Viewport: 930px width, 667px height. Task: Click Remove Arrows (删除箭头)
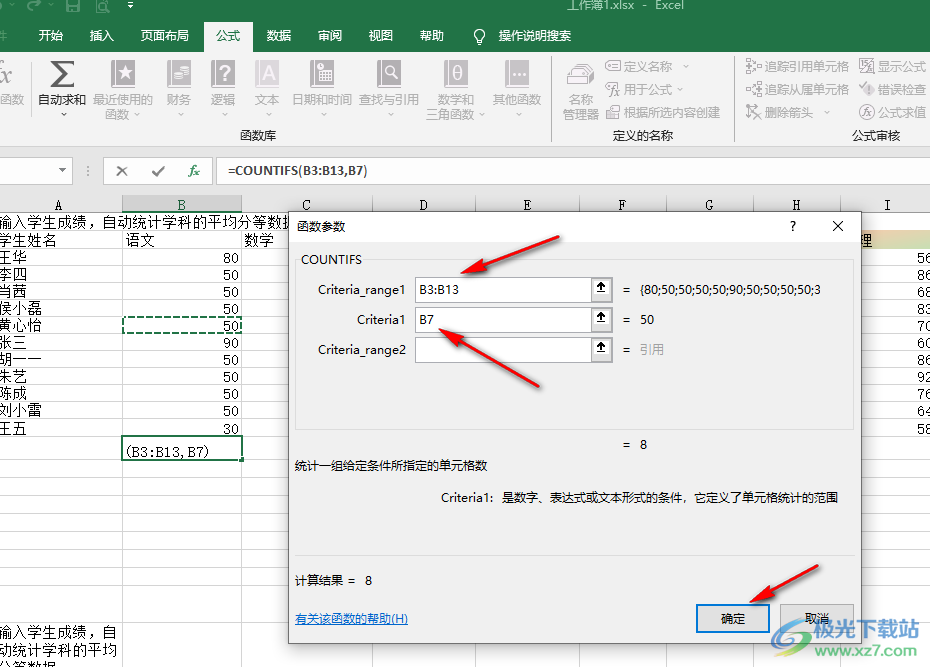[779, 112]
